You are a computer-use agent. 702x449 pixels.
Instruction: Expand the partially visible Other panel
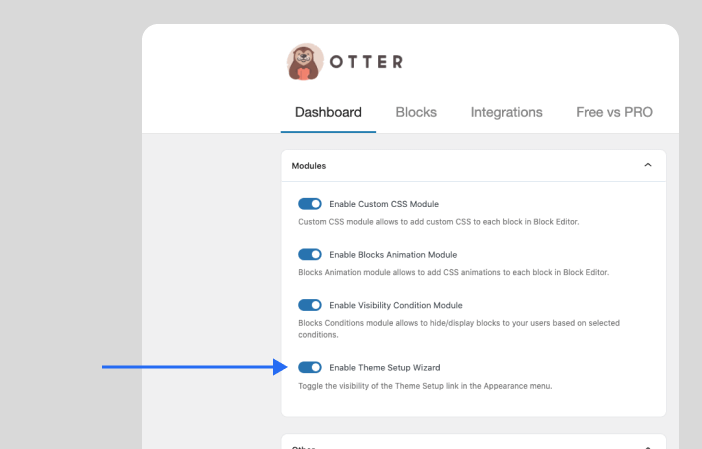[648, 446]
